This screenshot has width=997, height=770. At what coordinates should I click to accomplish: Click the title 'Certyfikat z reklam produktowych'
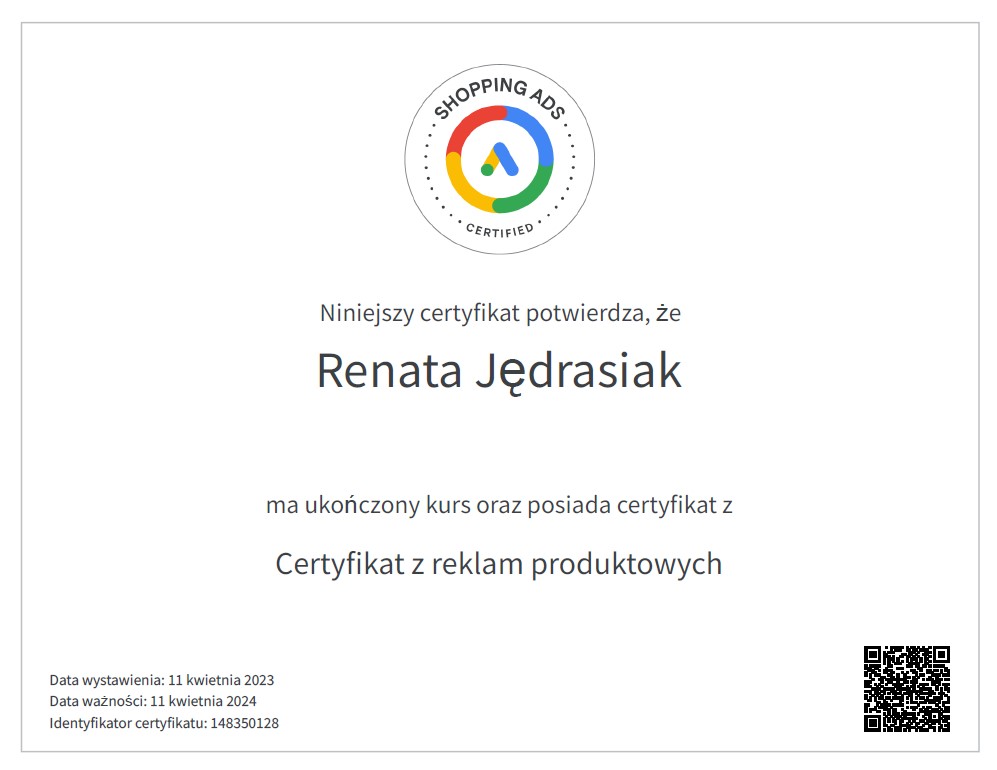(x=498, y=564)
